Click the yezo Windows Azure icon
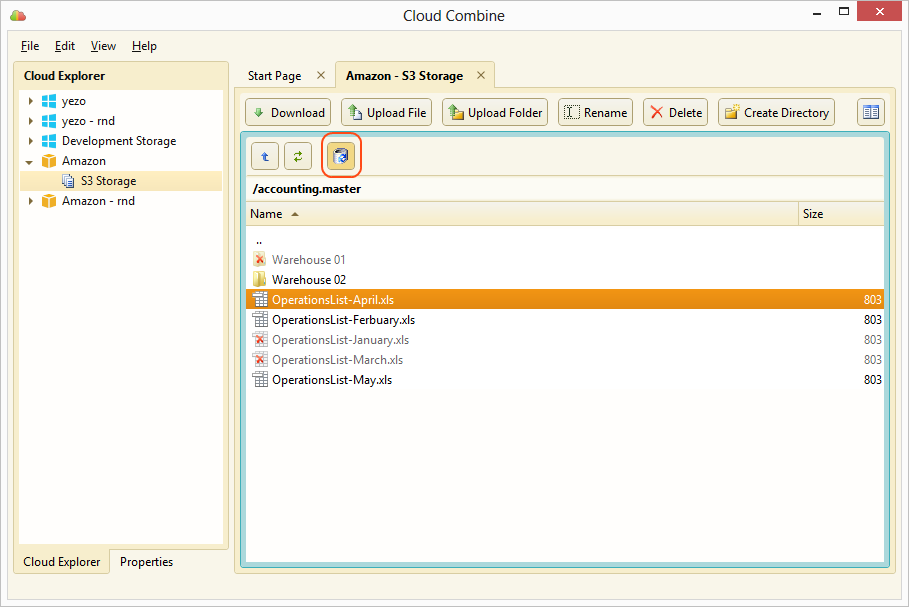Image resolution: width=909 pixels, height=607 pixels. click(x=49, y=101)
